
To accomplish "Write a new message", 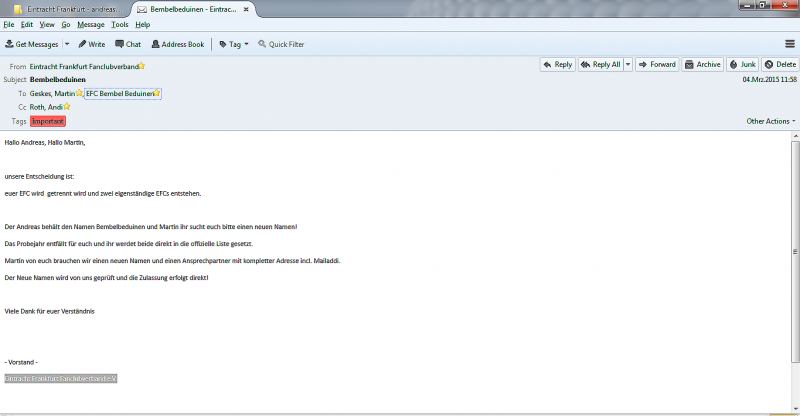I will coord(91,44).
